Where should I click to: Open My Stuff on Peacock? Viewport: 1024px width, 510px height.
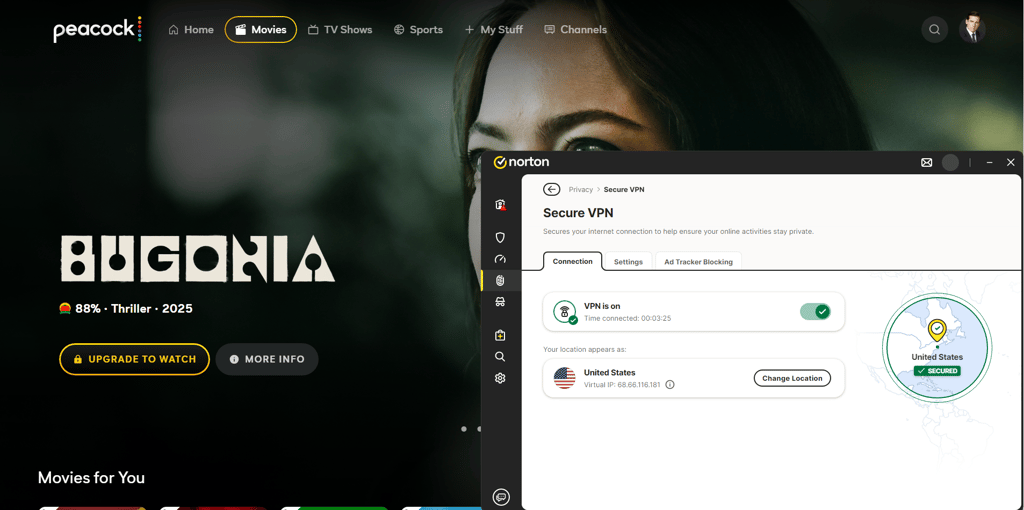pyautogui.click(x=493, y=29)
